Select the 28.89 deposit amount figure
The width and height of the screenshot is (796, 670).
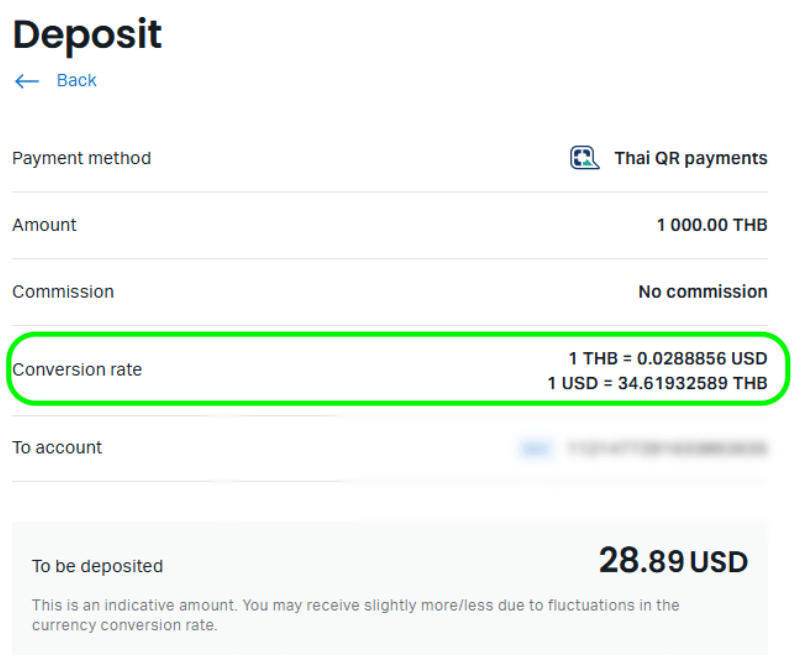[642, 561]
